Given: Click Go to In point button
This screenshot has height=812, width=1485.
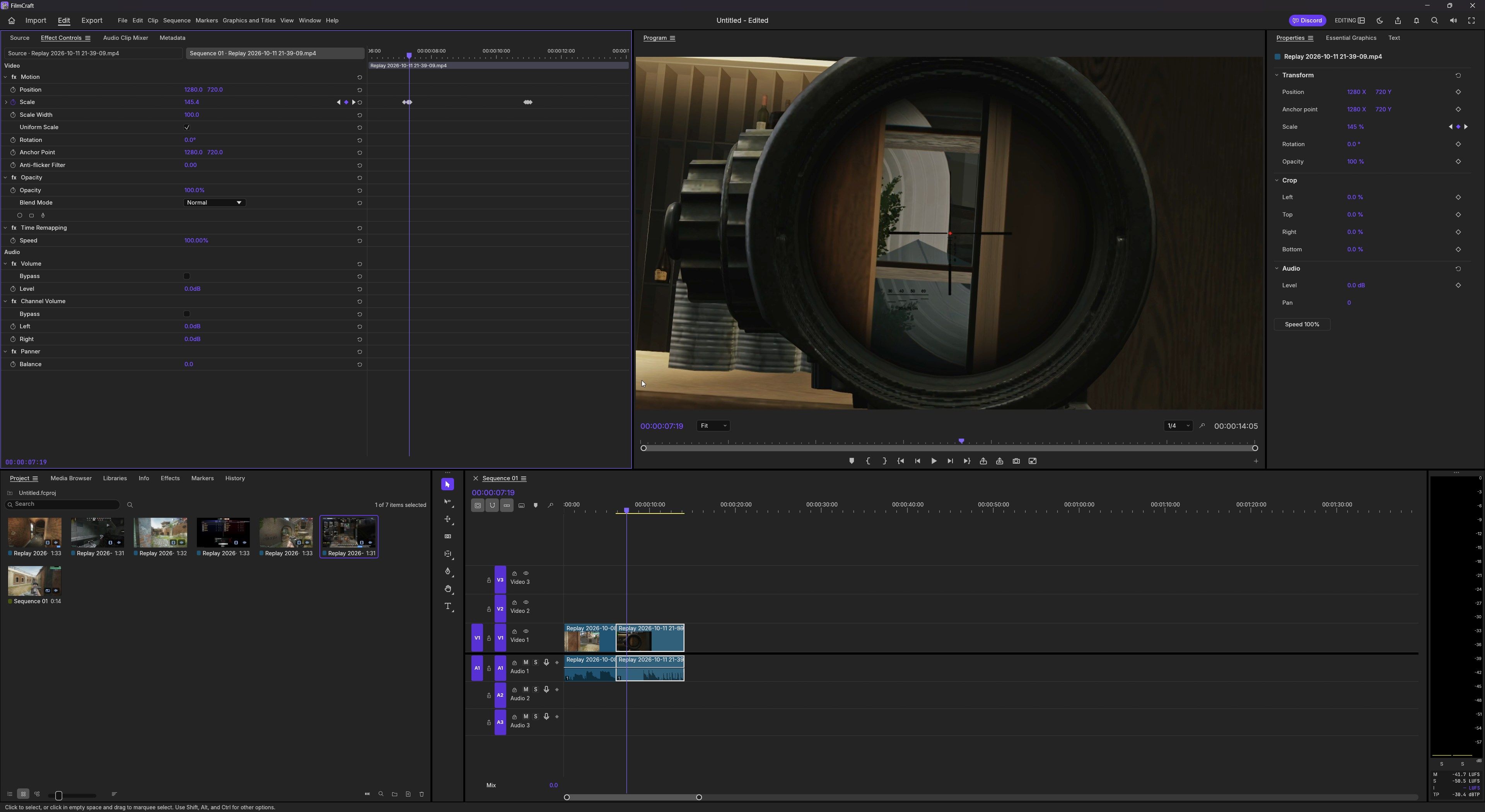Looking at the screenshot, I should (x=900, y=461).
